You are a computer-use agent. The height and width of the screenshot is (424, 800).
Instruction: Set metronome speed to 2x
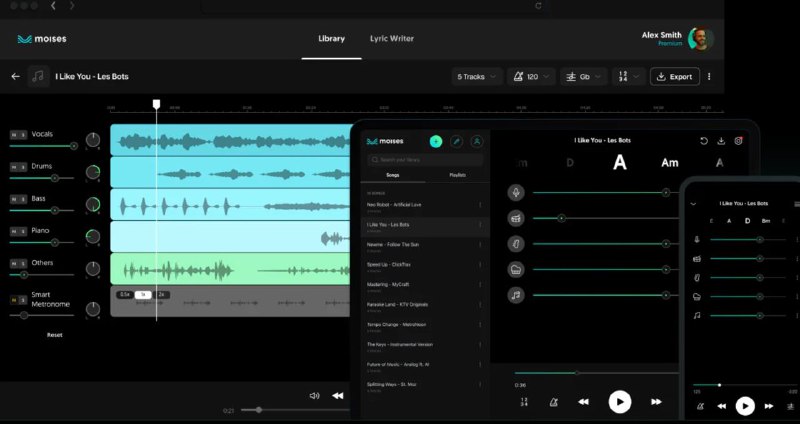click(x=161, y=295)
